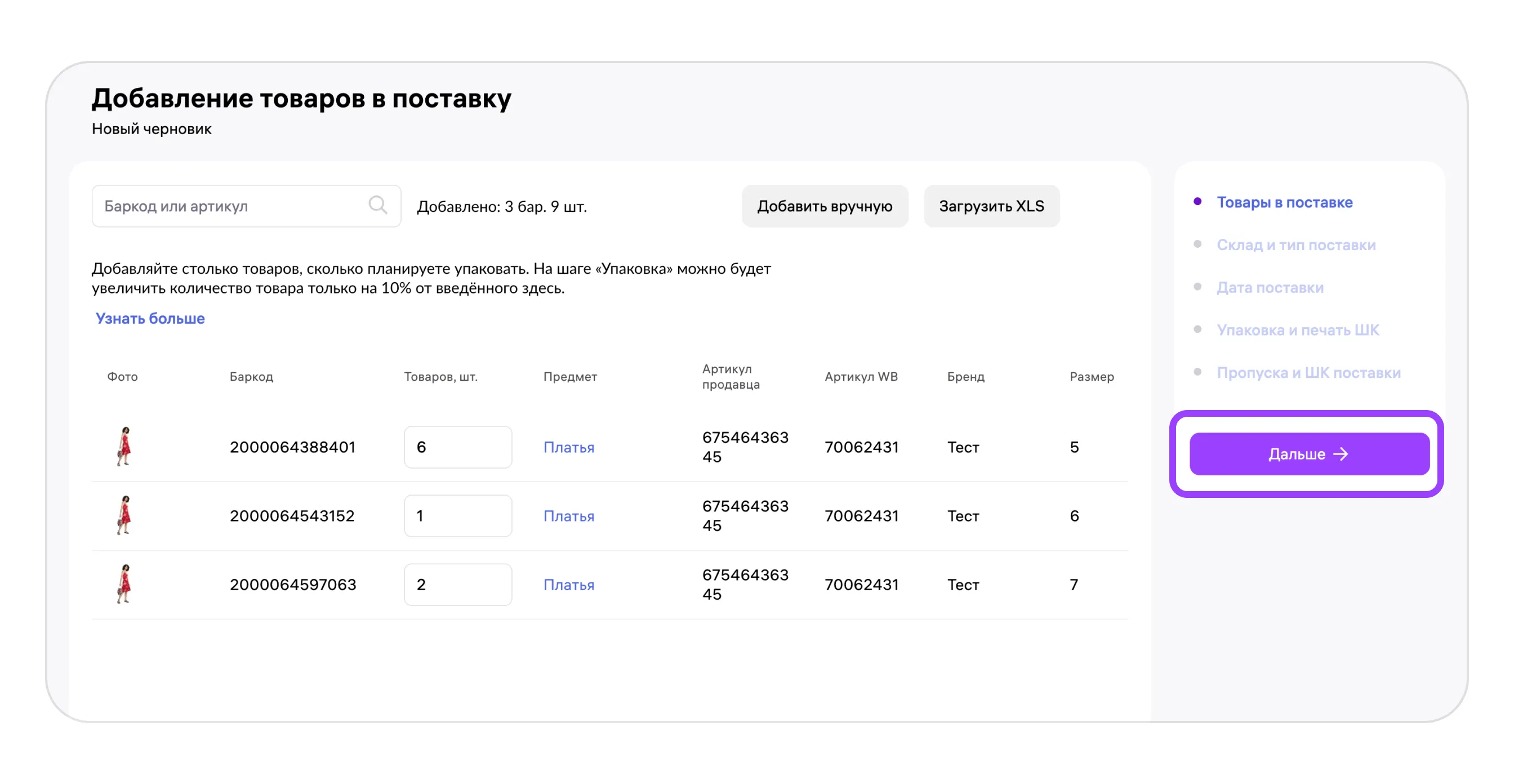The width and height of the screenshot is (1514, 784).
Task: Edit quantity field showing 6
Action: [x=457, y=447]
